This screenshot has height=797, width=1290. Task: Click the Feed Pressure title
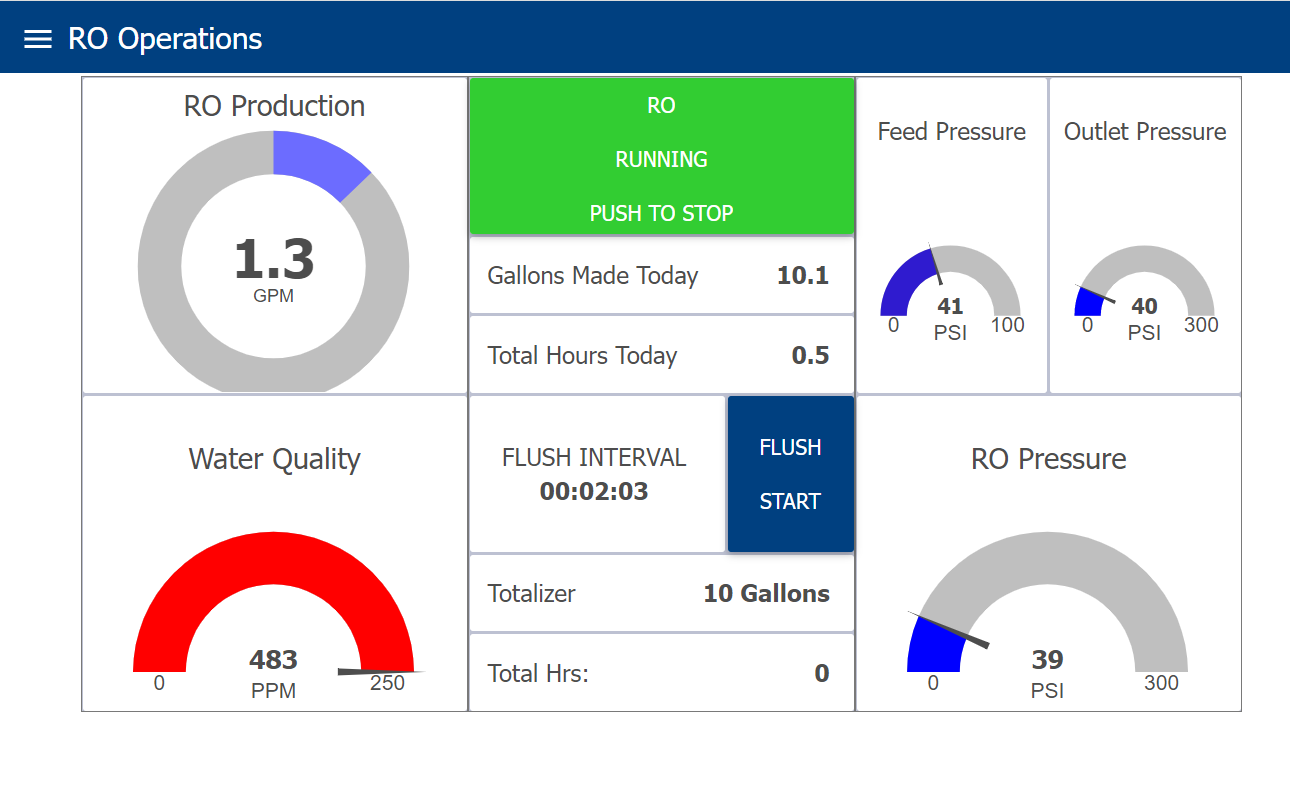(952, 132)
